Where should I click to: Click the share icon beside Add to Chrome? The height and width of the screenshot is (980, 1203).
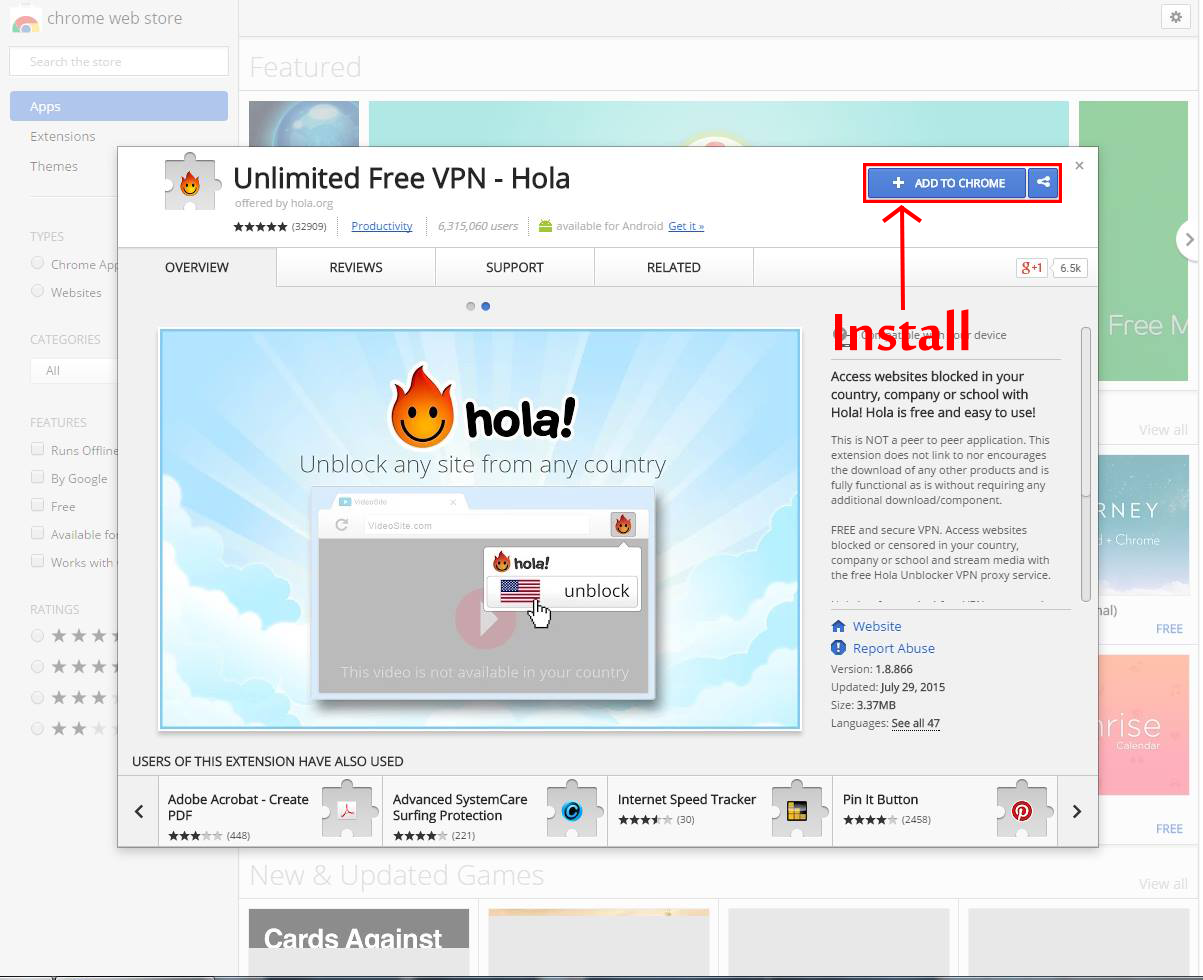tap(1043, 183)
